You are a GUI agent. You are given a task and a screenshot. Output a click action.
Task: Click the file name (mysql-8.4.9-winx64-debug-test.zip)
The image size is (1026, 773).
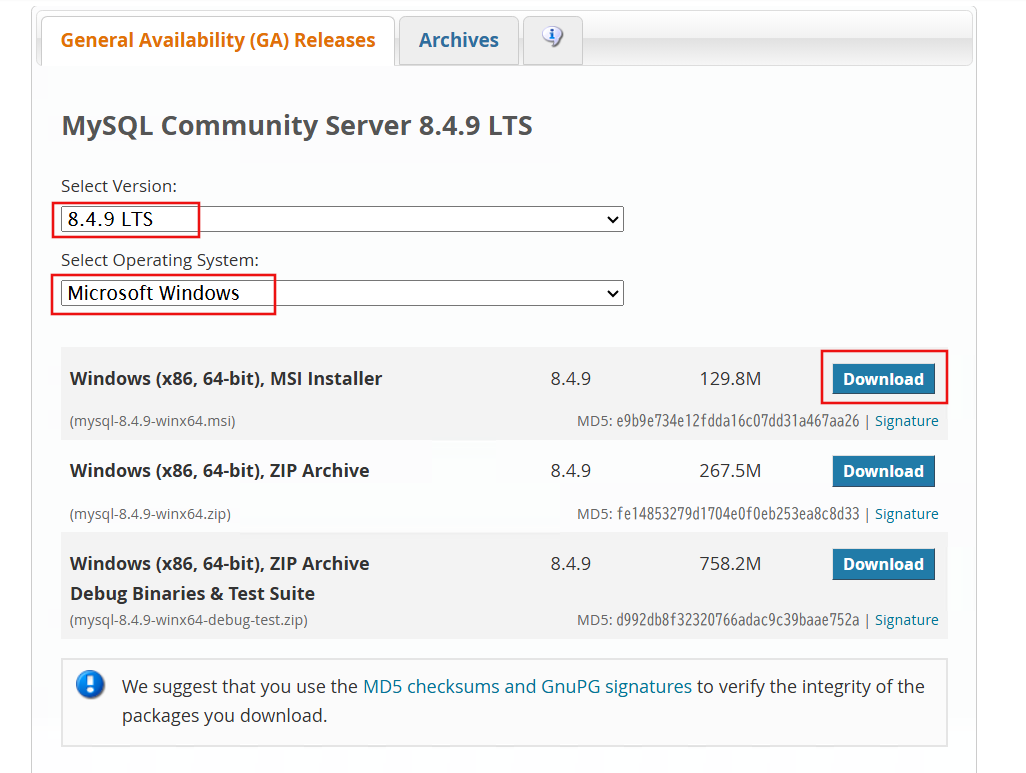[x=188, y=620]
